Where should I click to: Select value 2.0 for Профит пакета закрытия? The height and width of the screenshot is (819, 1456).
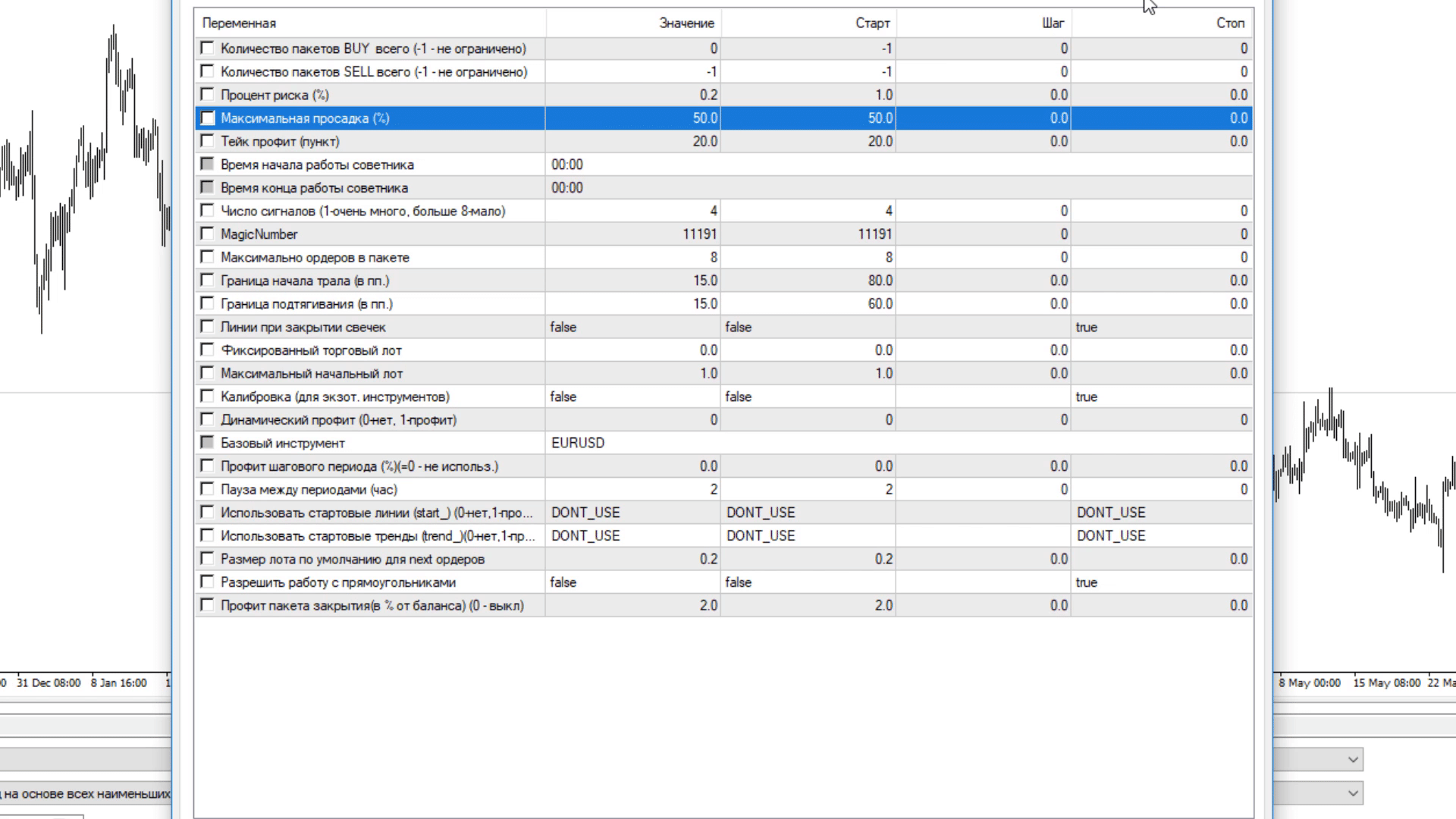[x=633, y=605]
